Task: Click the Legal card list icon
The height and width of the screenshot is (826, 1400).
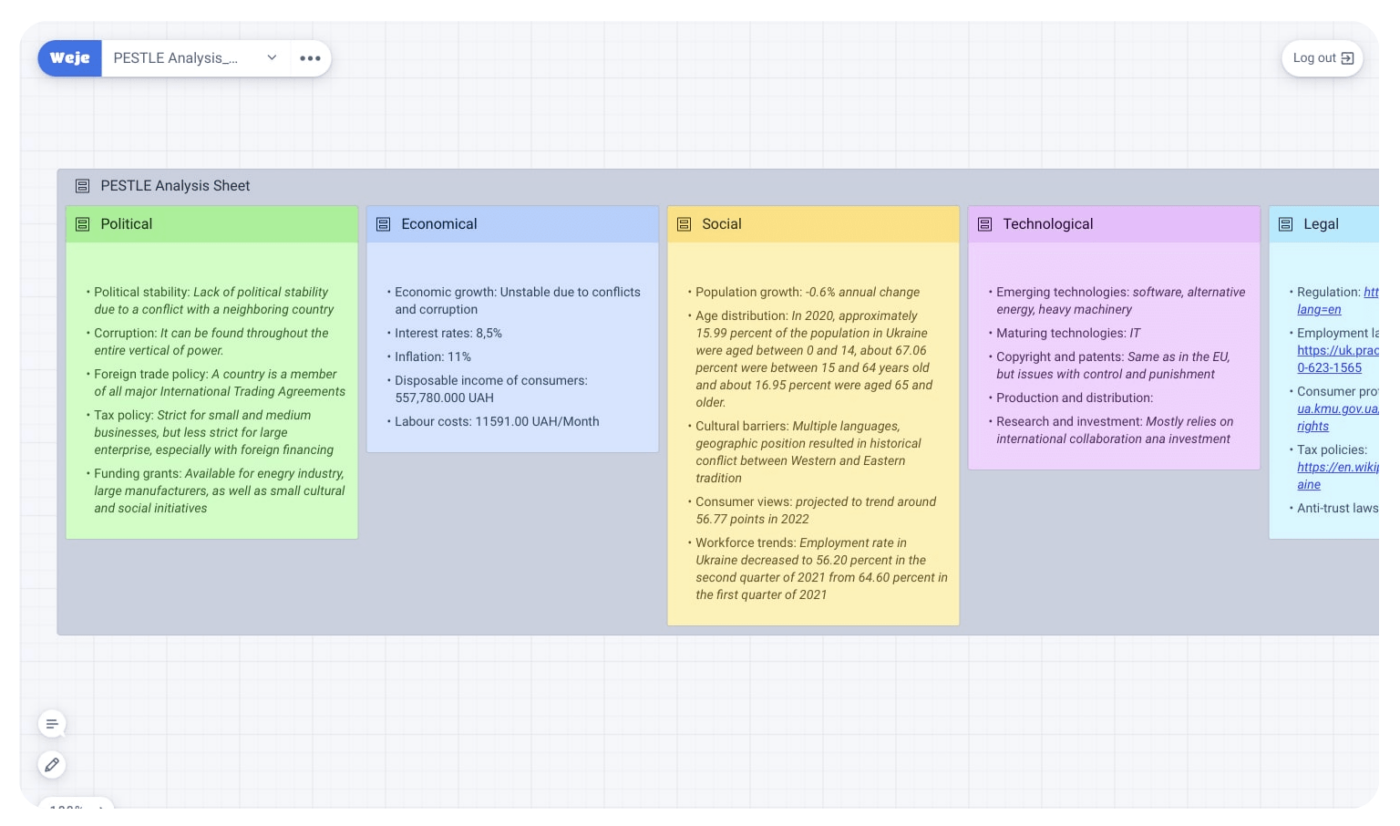Action: (x=1286, y=224)
